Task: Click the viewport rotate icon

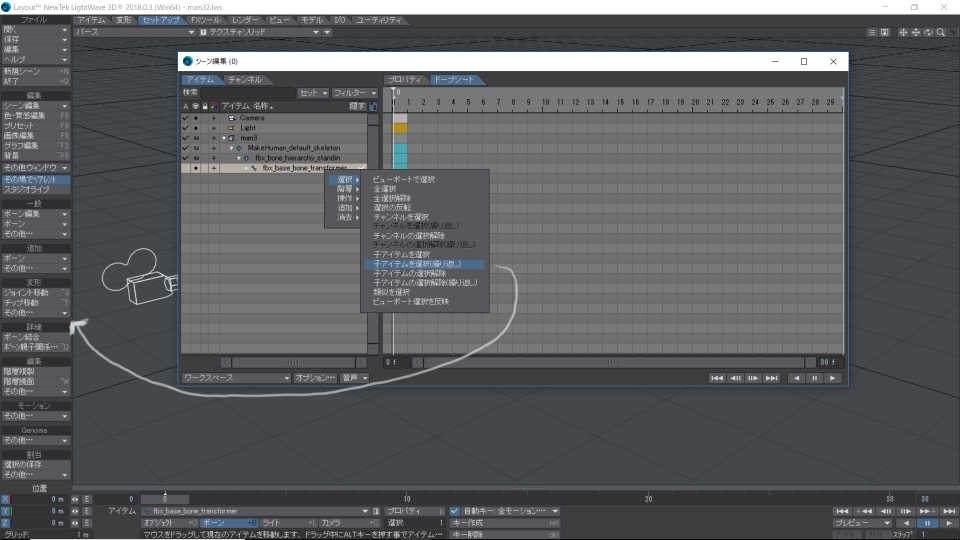Action: [x=929, y=32]
